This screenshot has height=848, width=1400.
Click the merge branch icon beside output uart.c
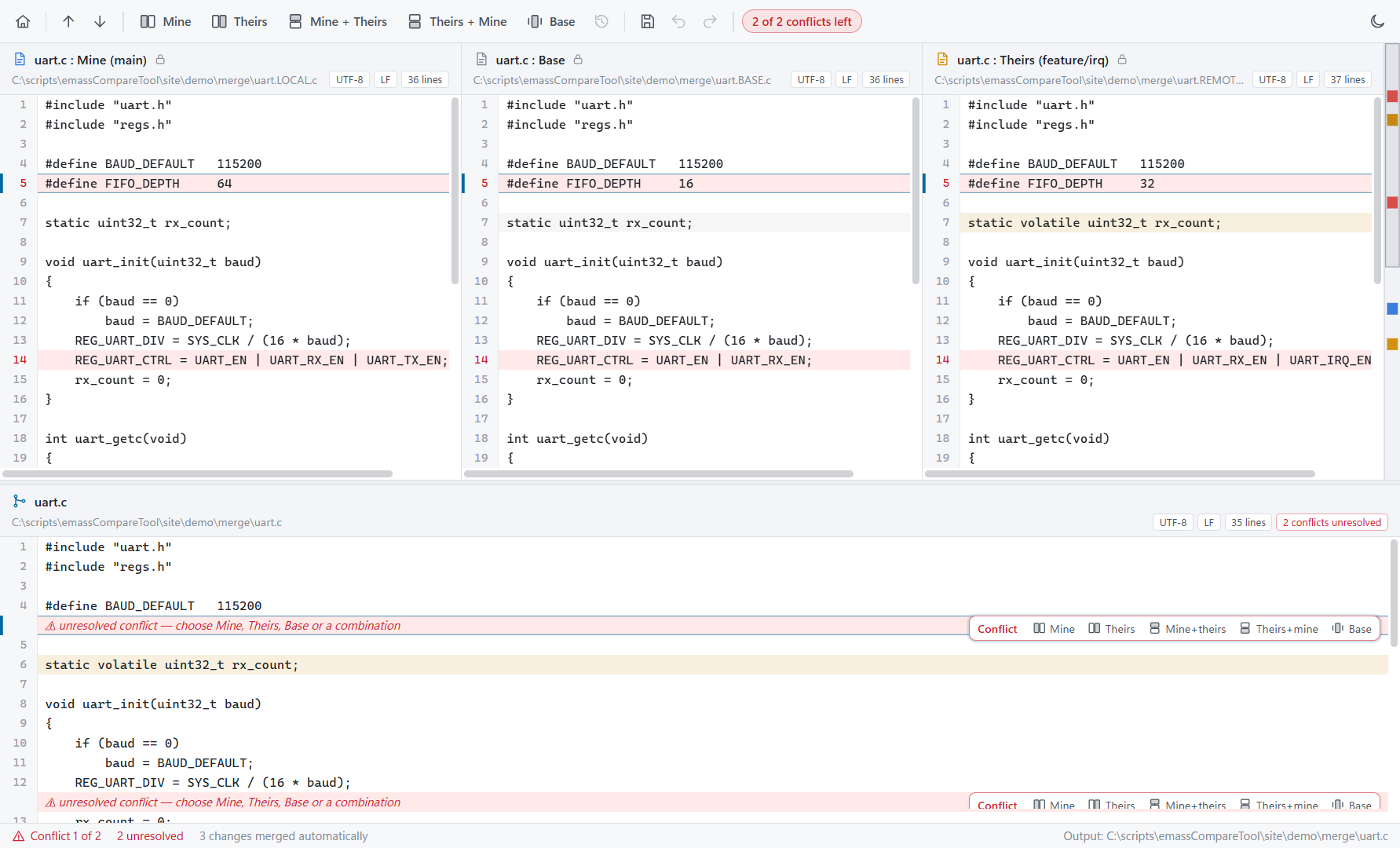(20, 501)
